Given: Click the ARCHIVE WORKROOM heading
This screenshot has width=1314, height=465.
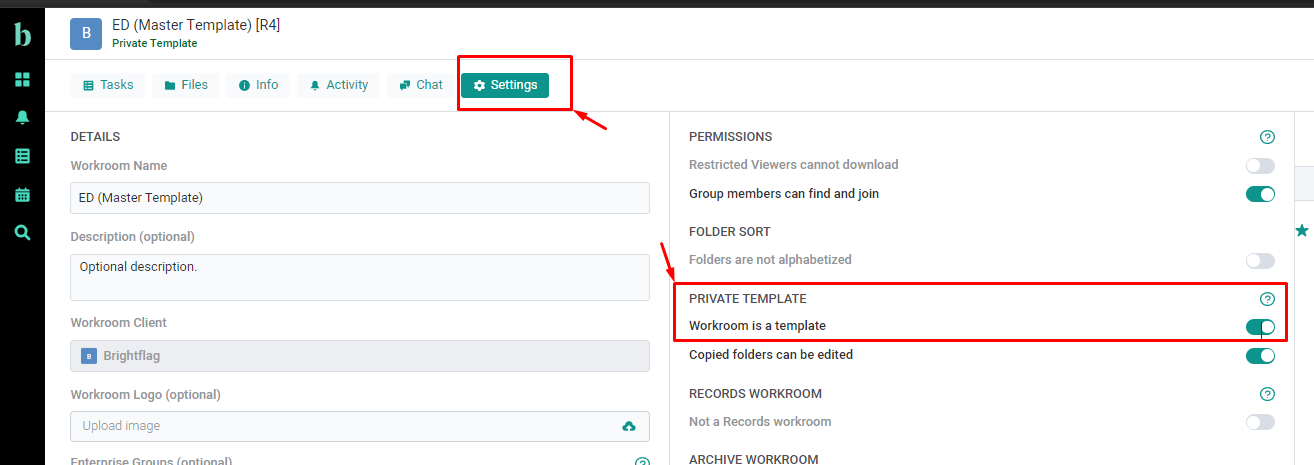Looking at the screenshot, I should 754,460.
